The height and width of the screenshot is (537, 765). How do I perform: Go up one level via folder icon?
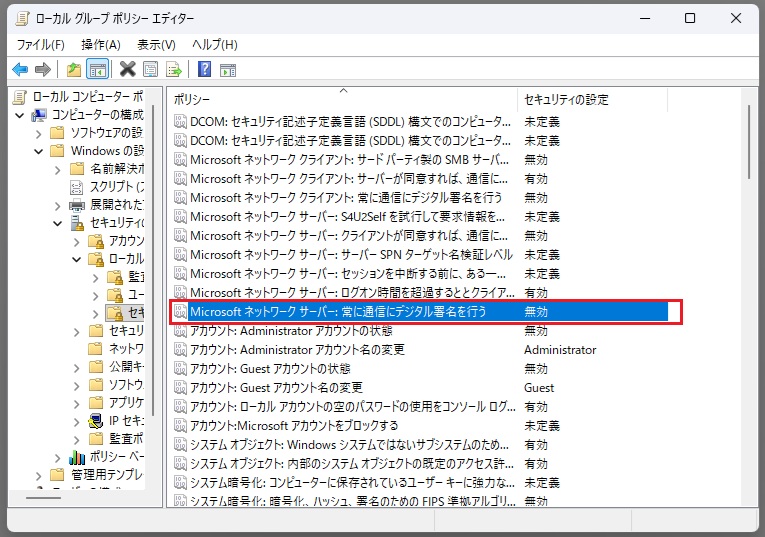pos(73,69)
